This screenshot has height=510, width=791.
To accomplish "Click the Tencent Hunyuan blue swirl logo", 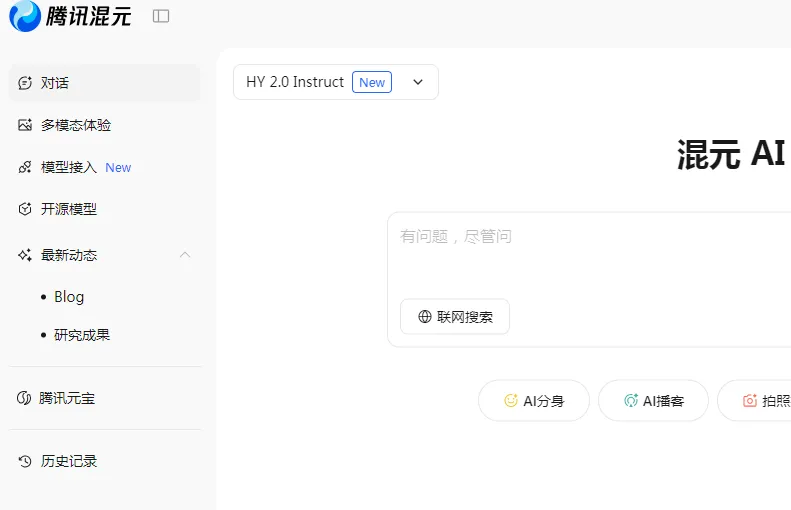I will pyautogui.click(x=25, y=16).
